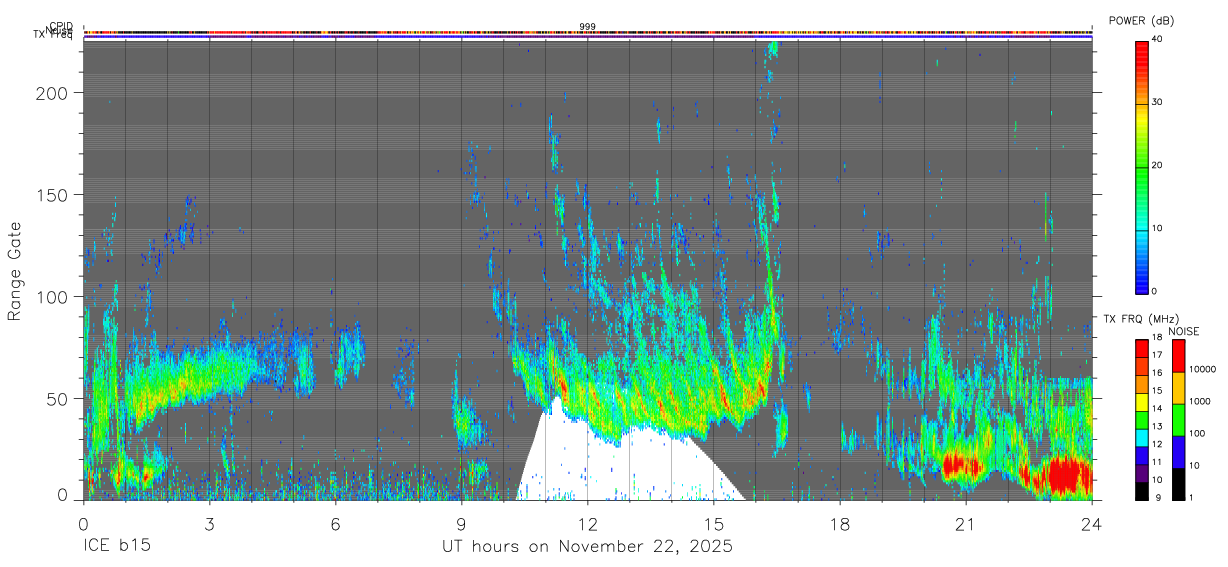The width and height of the screenshot is (1228, 567).
Task: Click the '6' UT hour tick label
Action: 335,523
